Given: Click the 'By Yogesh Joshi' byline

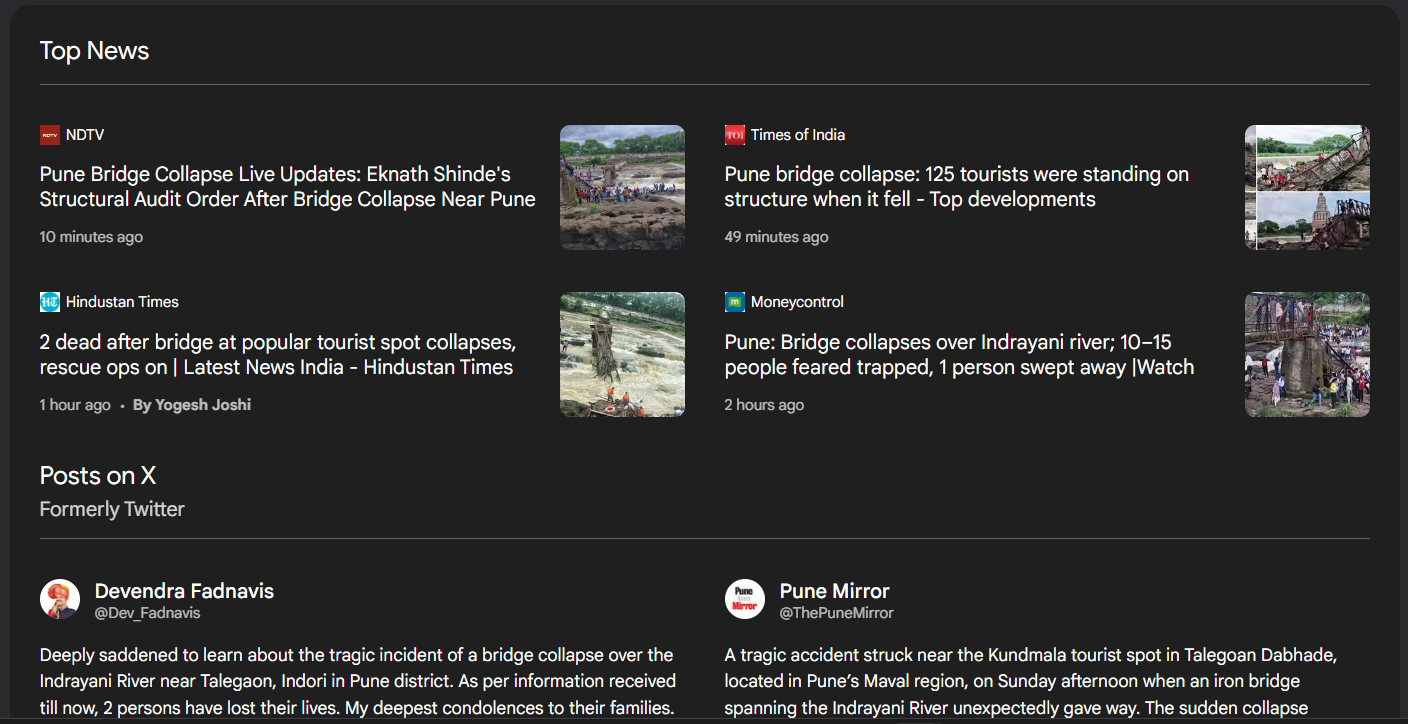Looking at the screenshot, I should [192, 405].
